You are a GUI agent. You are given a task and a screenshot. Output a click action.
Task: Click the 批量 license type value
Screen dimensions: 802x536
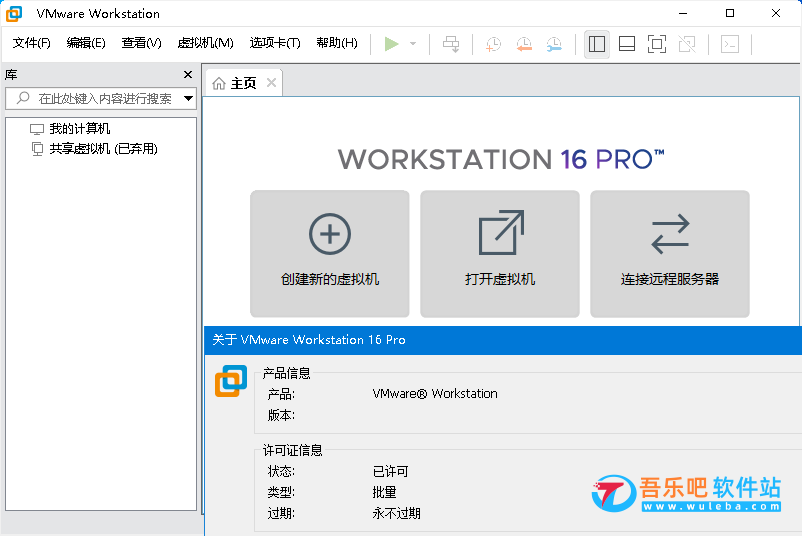(x=384, y=492)
